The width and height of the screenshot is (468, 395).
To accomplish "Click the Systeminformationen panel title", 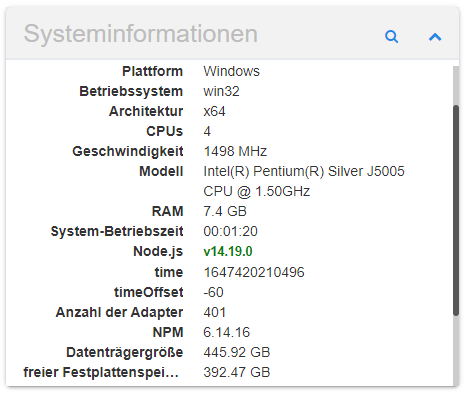I will 141,34.
